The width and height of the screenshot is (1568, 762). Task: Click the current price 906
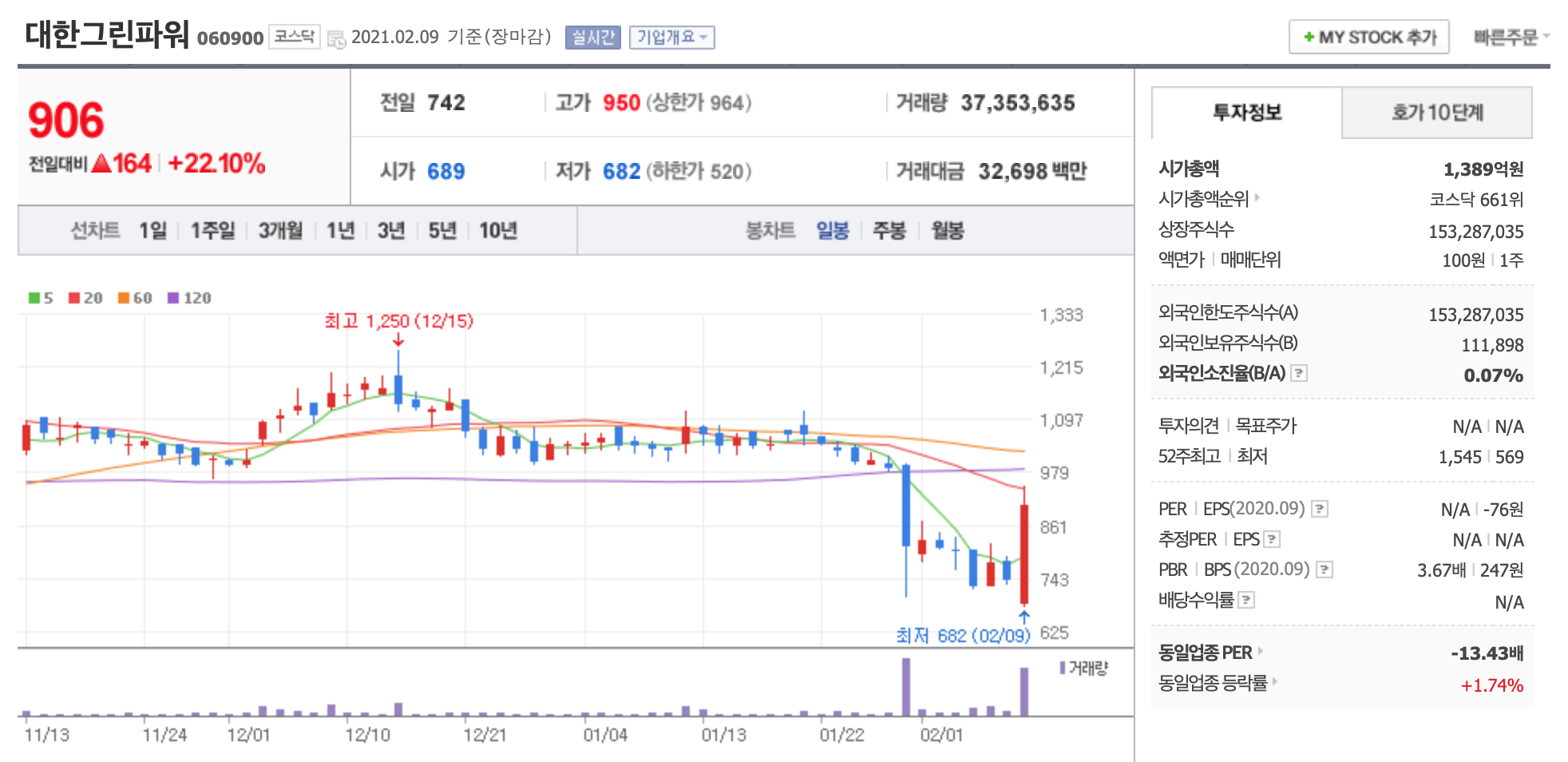point(66,121)
